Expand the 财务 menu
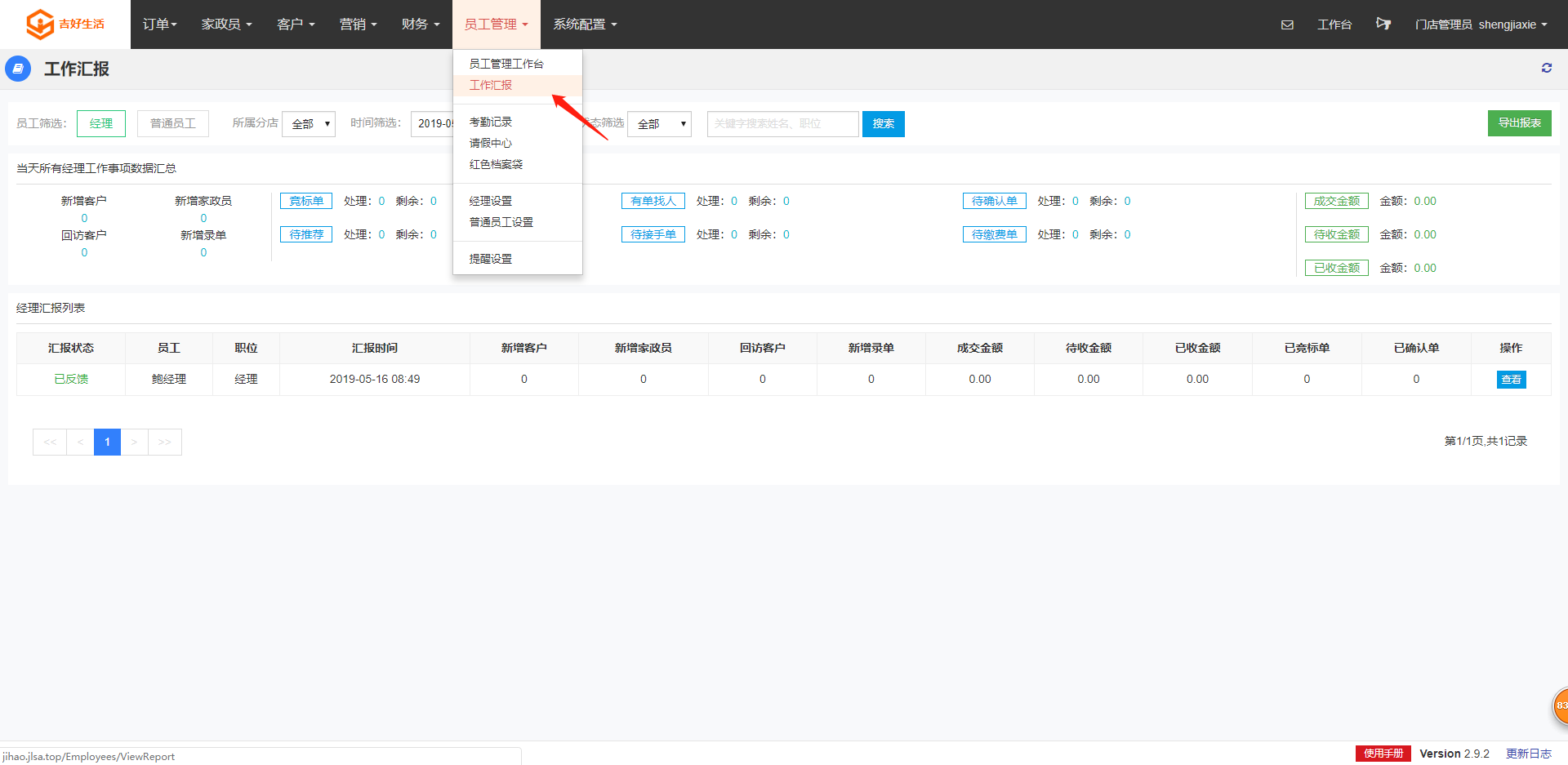1568x765 pixels. click(x=421, y=24)
